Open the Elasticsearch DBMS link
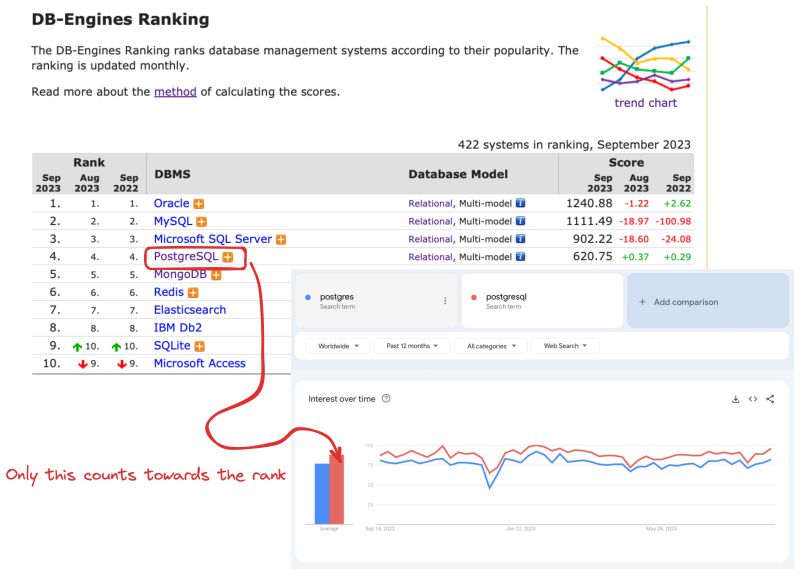Image resolution: width=800 pixels, height=575 pixels. pos(190,310)
